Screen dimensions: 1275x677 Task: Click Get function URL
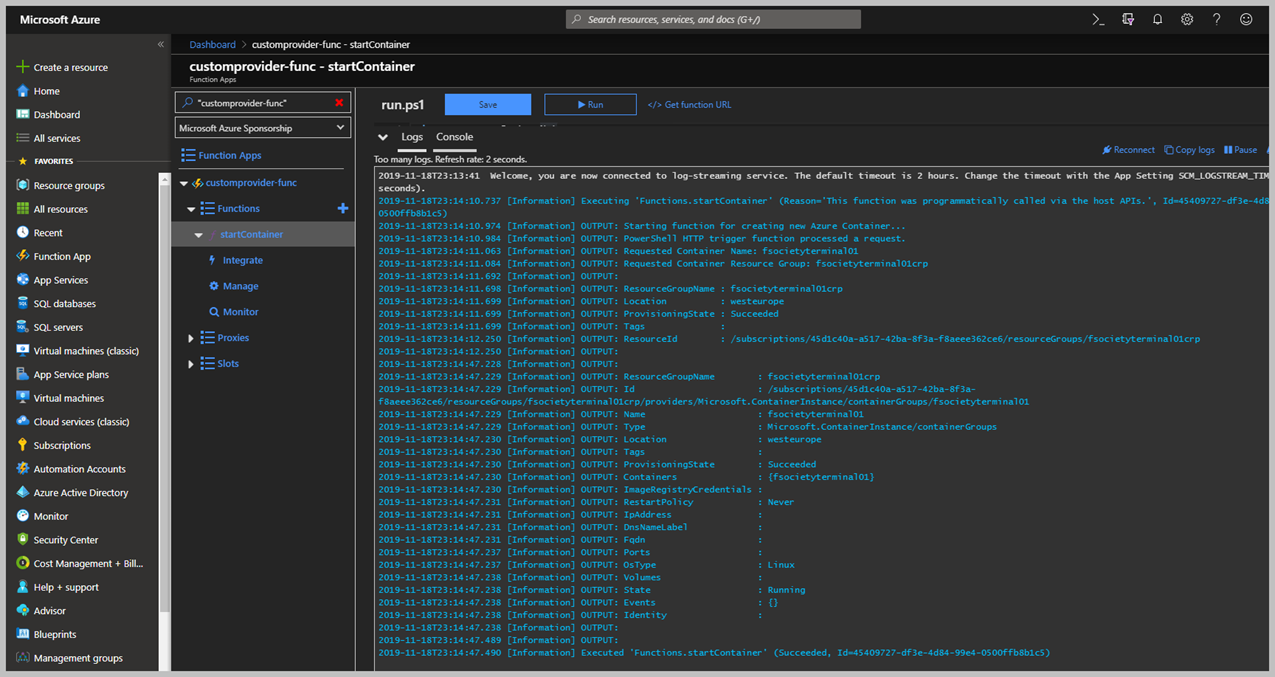689,104
